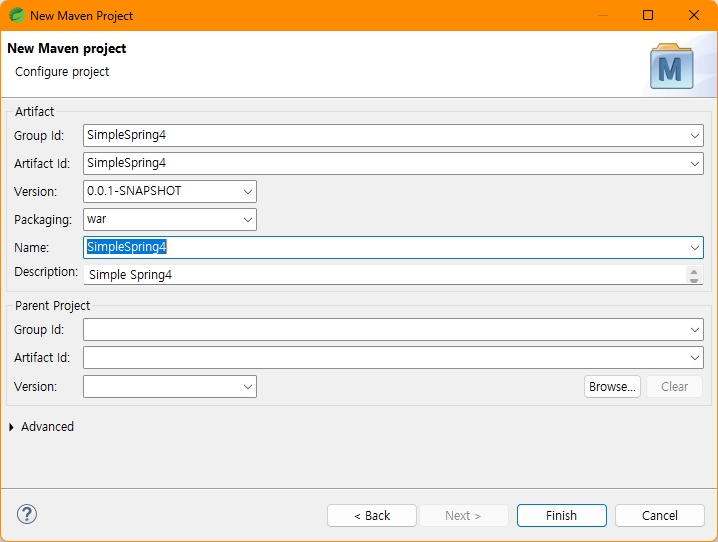Maximize the New Maven Project window
This screenshot has height=542, width=718.
(647, 15)
